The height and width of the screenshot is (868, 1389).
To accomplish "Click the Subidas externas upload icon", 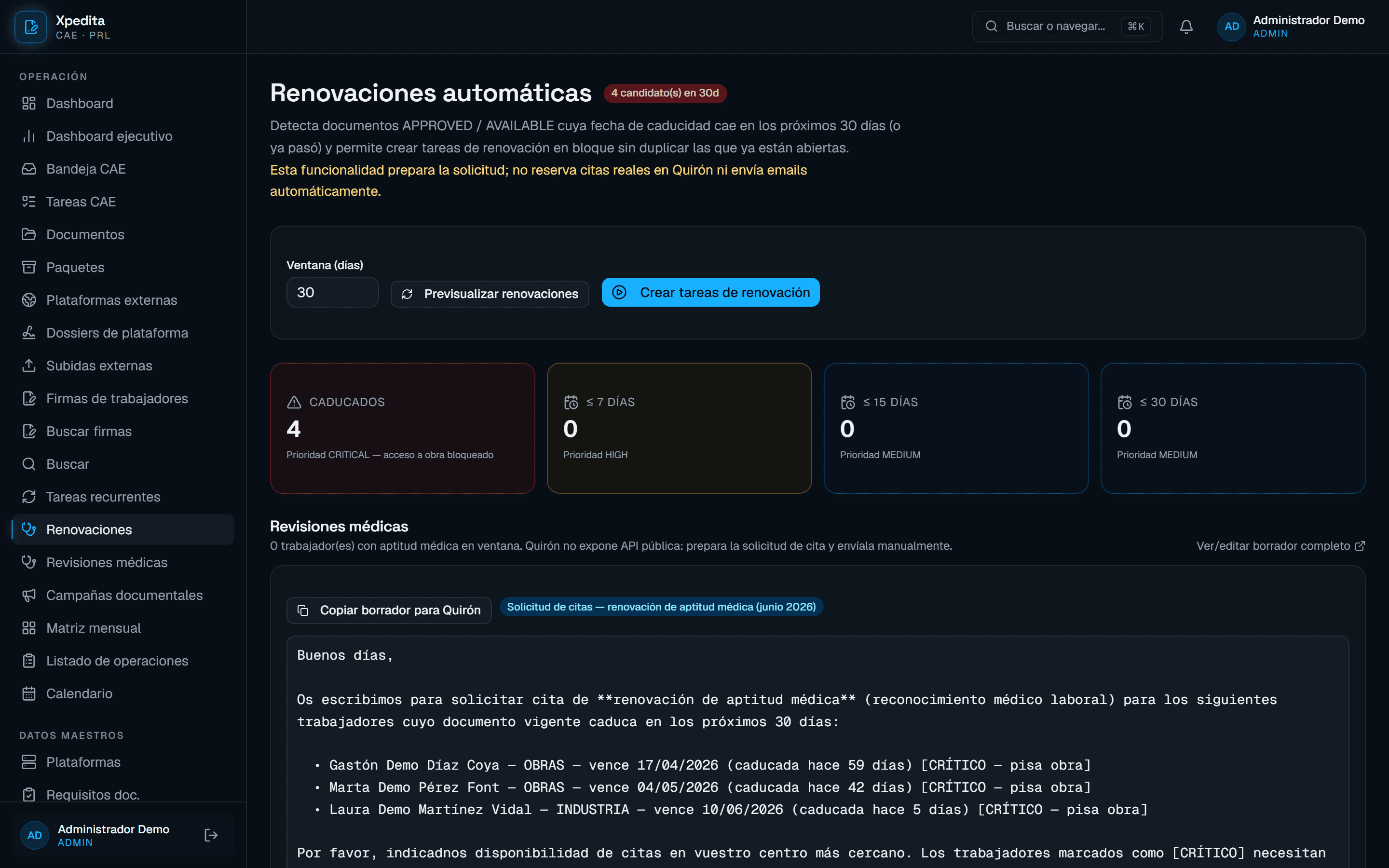I will click(x=29, y=365).
